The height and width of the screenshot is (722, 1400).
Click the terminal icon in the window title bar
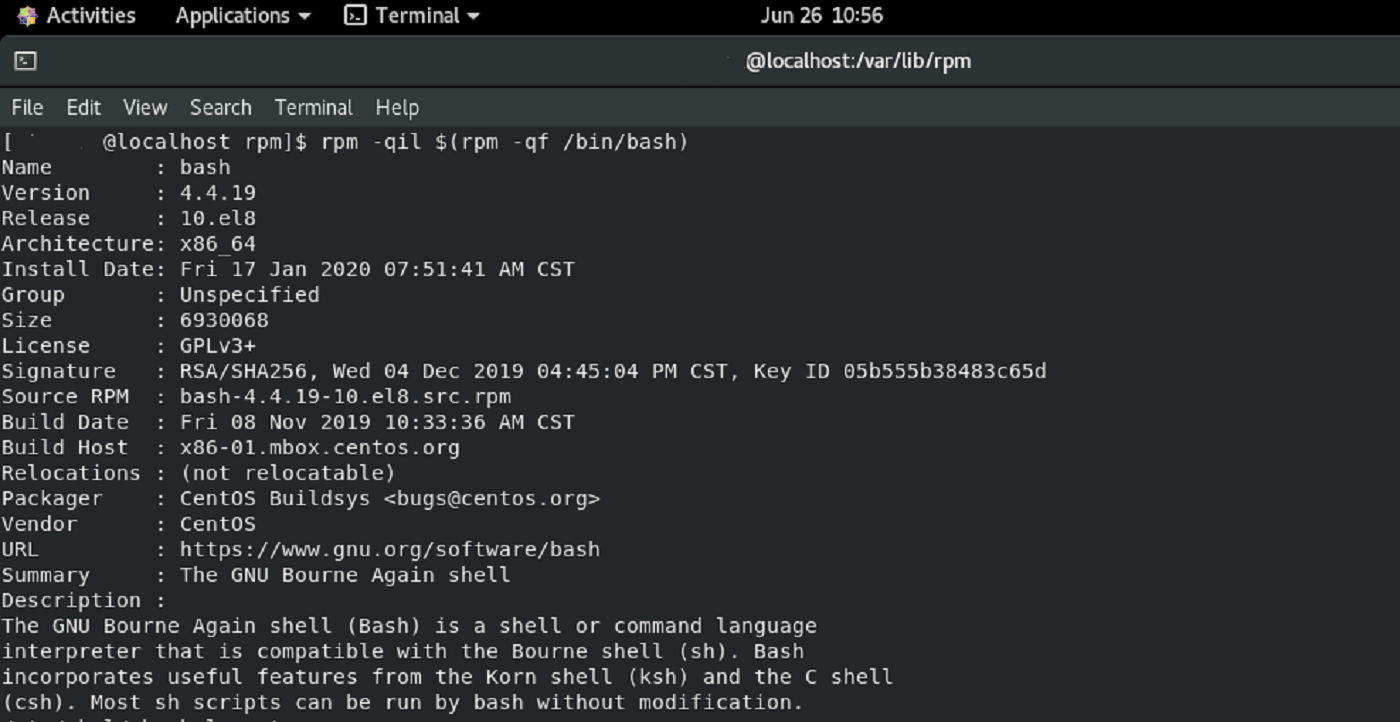[x=26, y=61]
